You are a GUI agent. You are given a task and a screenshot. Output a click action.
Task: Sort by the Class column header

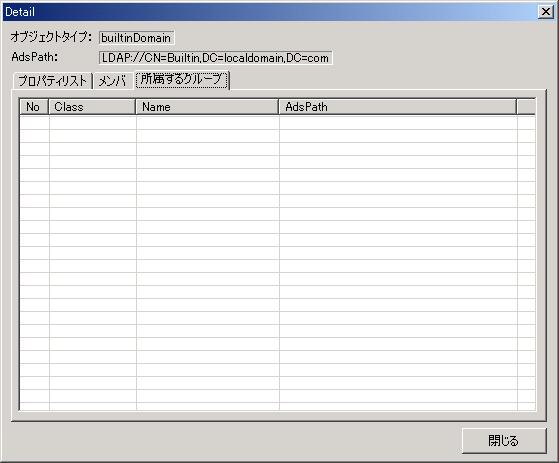pyautogui.click(x=92, y=107)
